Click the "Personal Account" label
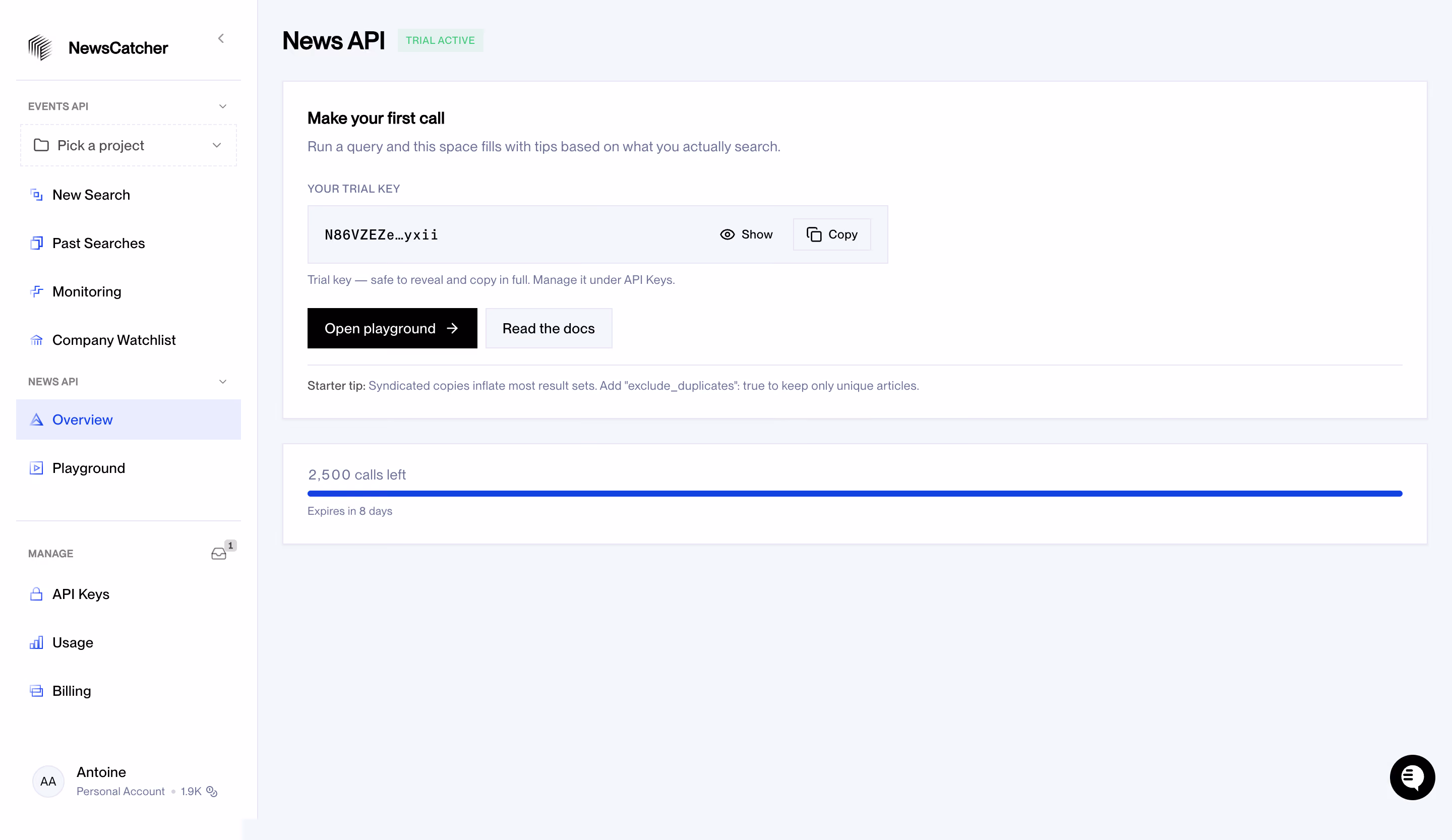 (120, 792)
